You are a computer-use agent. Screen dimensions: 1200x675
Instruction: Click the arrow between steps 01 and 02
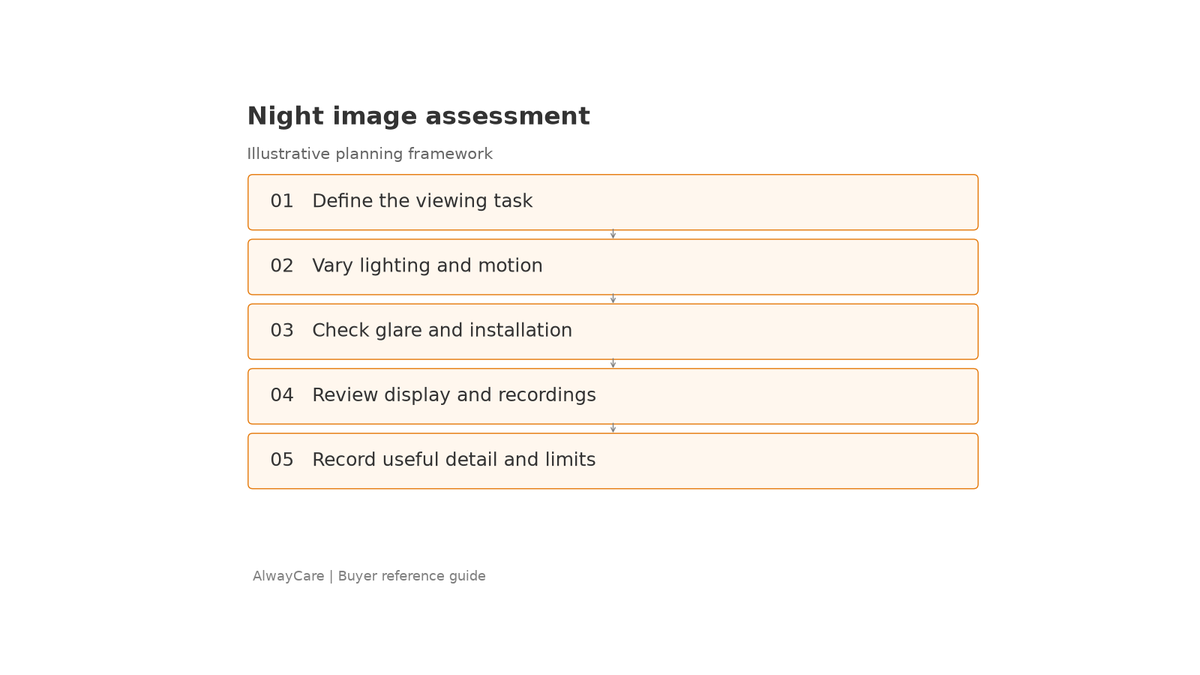613,235
